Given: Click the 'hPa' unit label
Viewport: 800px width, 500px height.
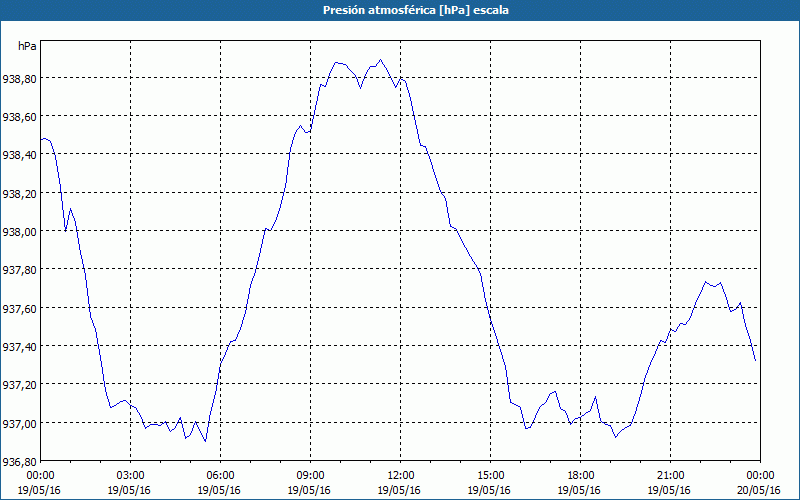Looking at the screenshot, I should pyautogui.click(x=27, y=46).
